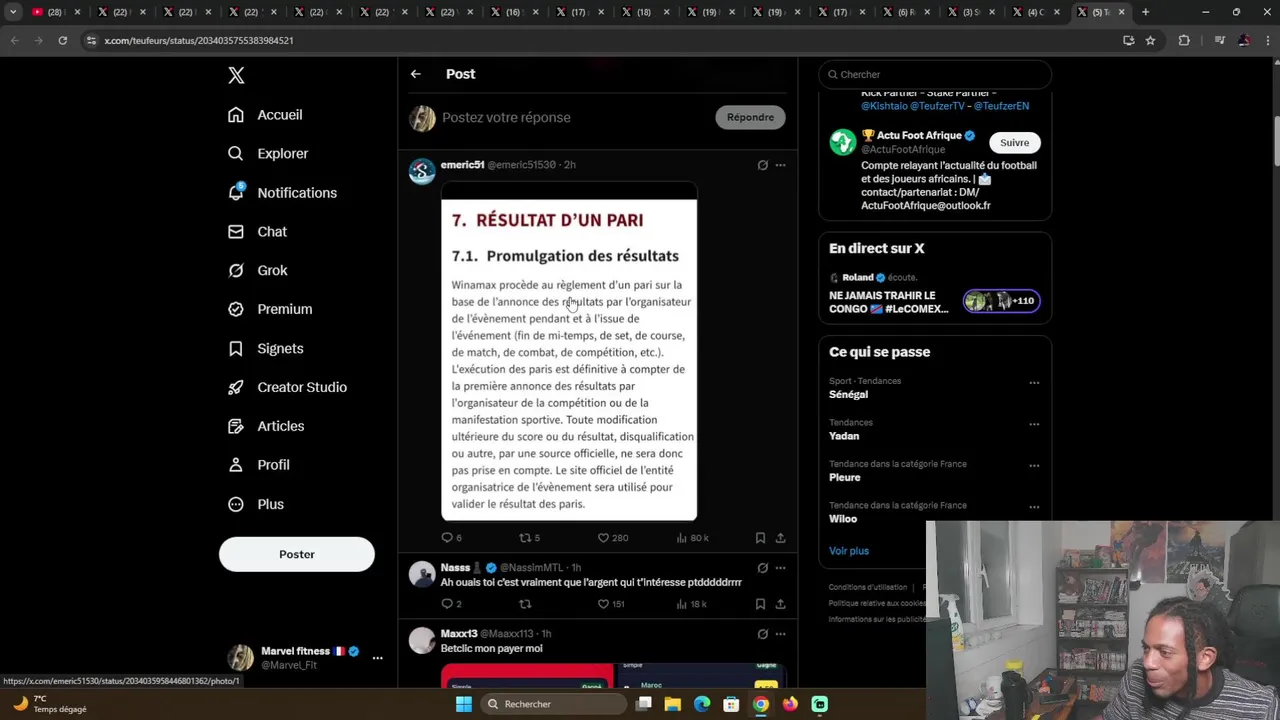Open options for Wiloo trend
This screenshot has height=720, width=1280.
click(x=1034, y=507)
